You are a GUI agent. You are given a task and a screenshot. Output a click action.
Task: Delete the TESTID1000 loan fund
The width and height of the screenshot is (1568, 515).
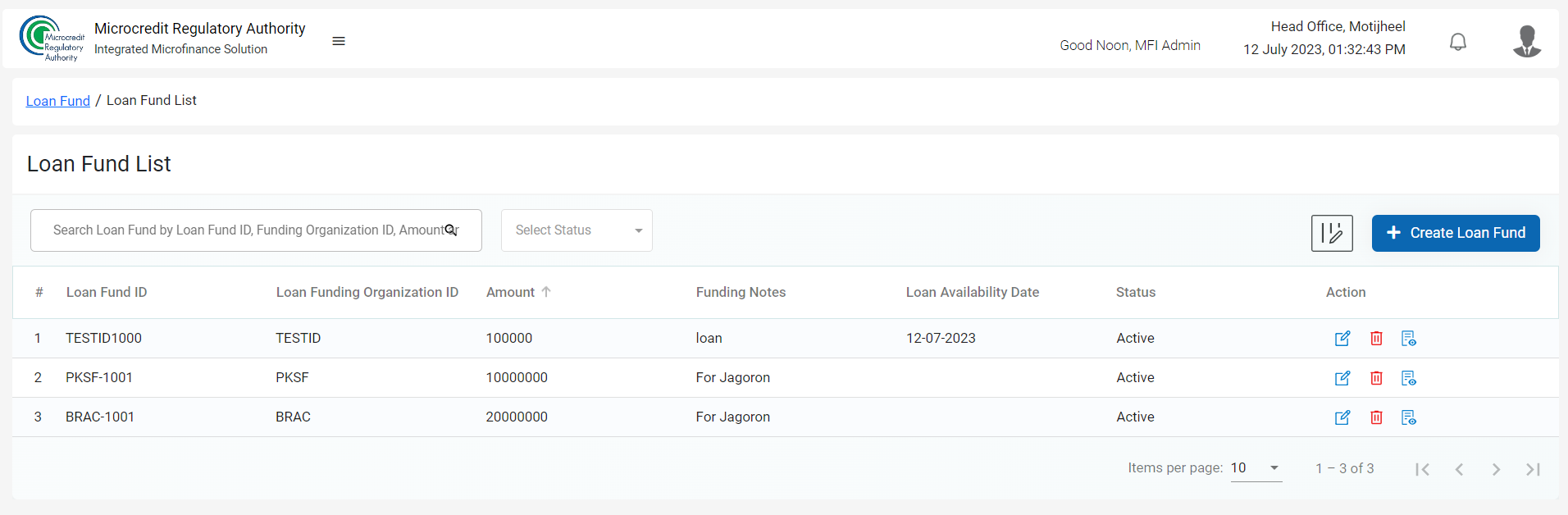[x=1376, y=339]
